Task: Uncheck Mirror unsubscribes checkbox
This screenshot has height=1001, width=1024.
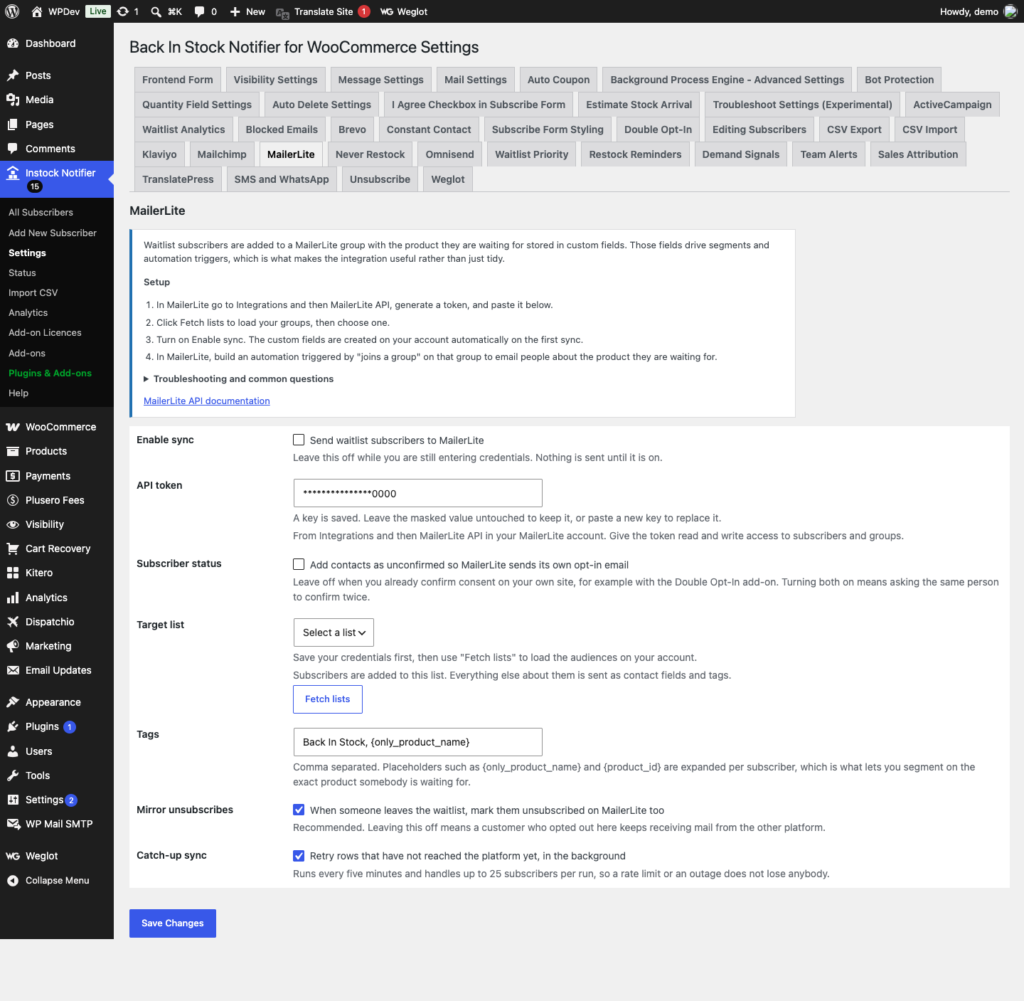Action: point(298,810)
